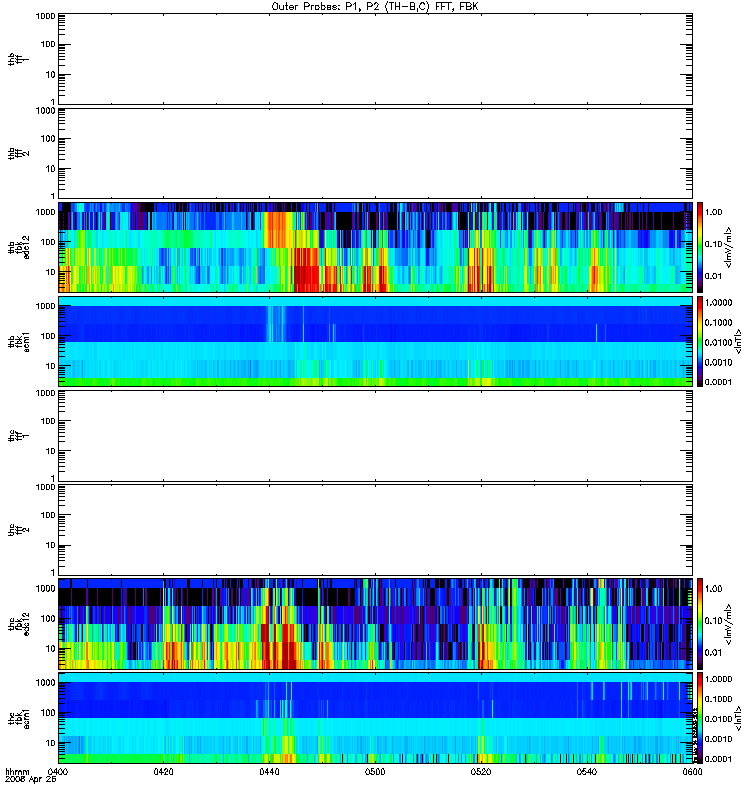This screenshot has width=750, height=800.
Task: Click the thb fbk scm1 spectrogram panel
Action: tap(375, 341)
